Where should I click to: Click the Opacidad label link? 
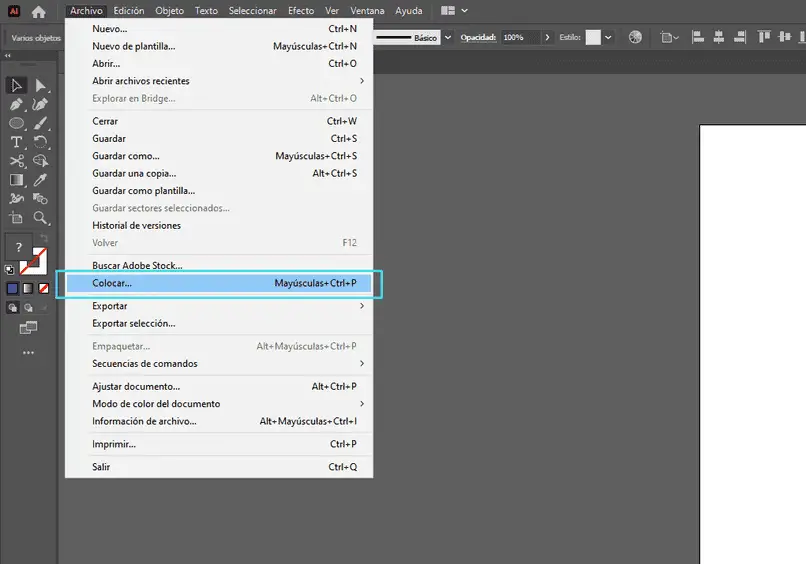coord(478,38)
